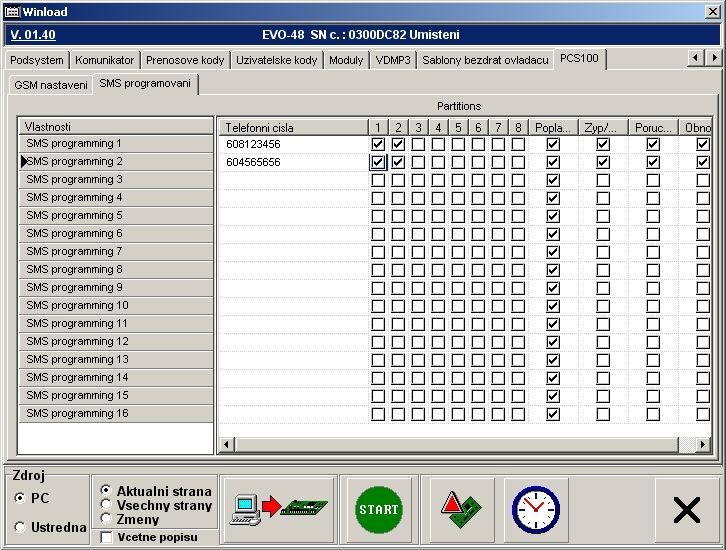Click the large X cancel button
The width and height of the screenshot is (726, 550).
tap(686, 510)
